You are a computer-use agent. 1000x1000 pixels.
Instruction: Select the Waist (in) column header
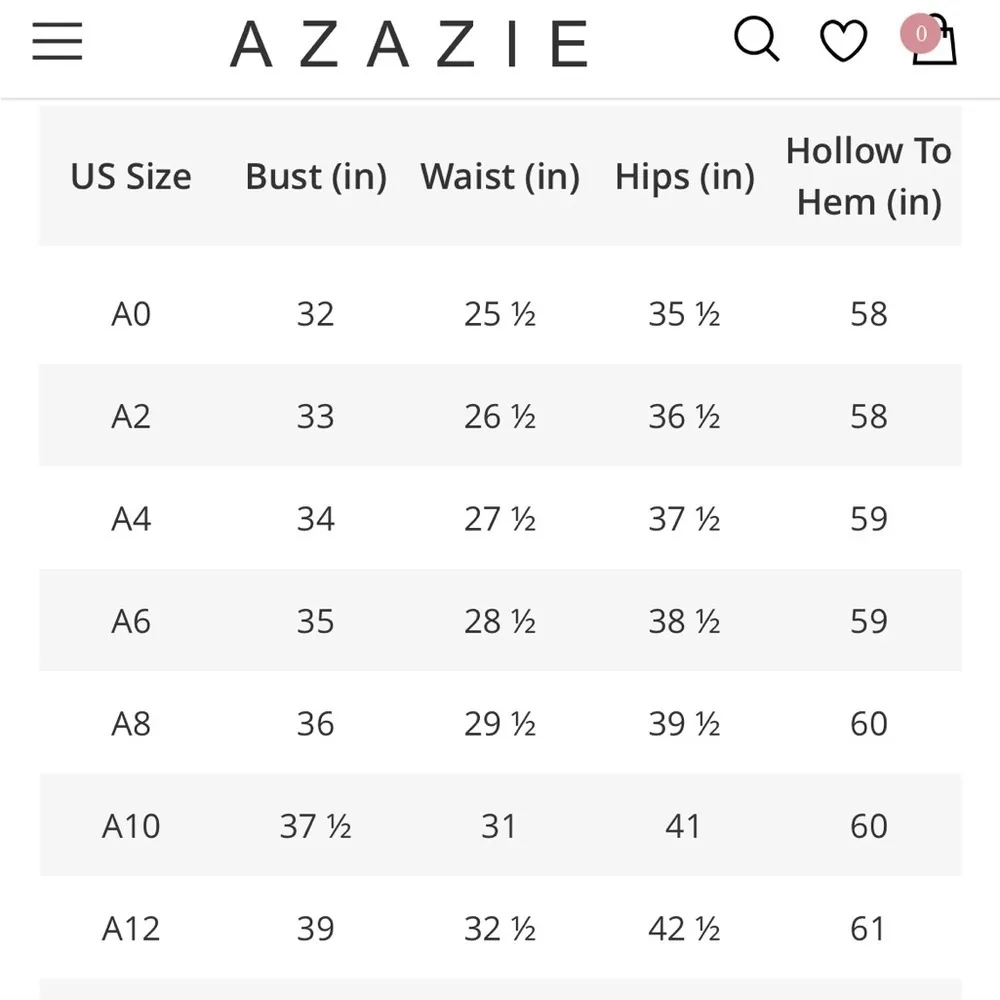point(500,177)
